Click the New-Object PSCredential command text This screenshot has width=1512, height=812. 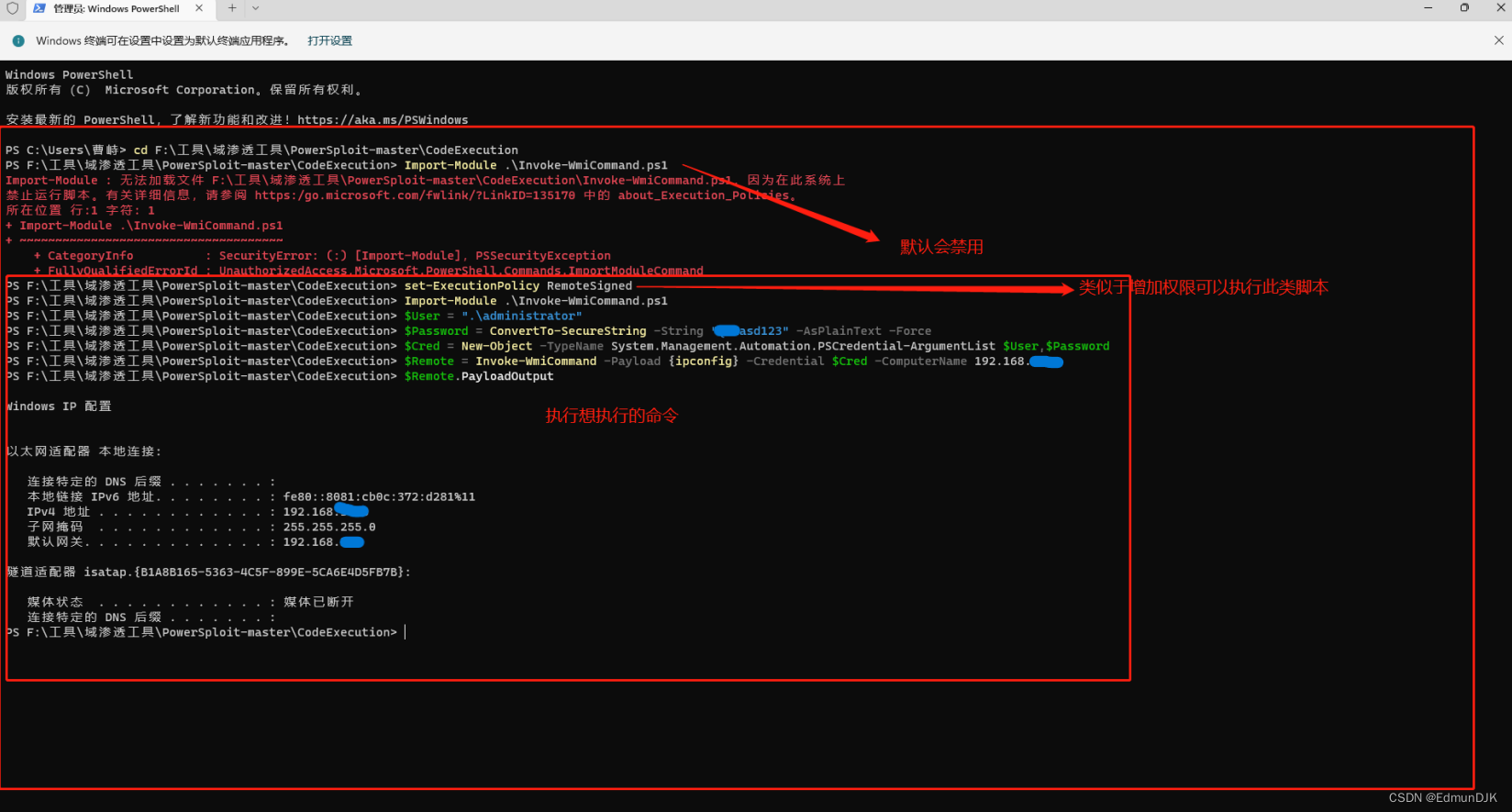click(x=757, y=346)
